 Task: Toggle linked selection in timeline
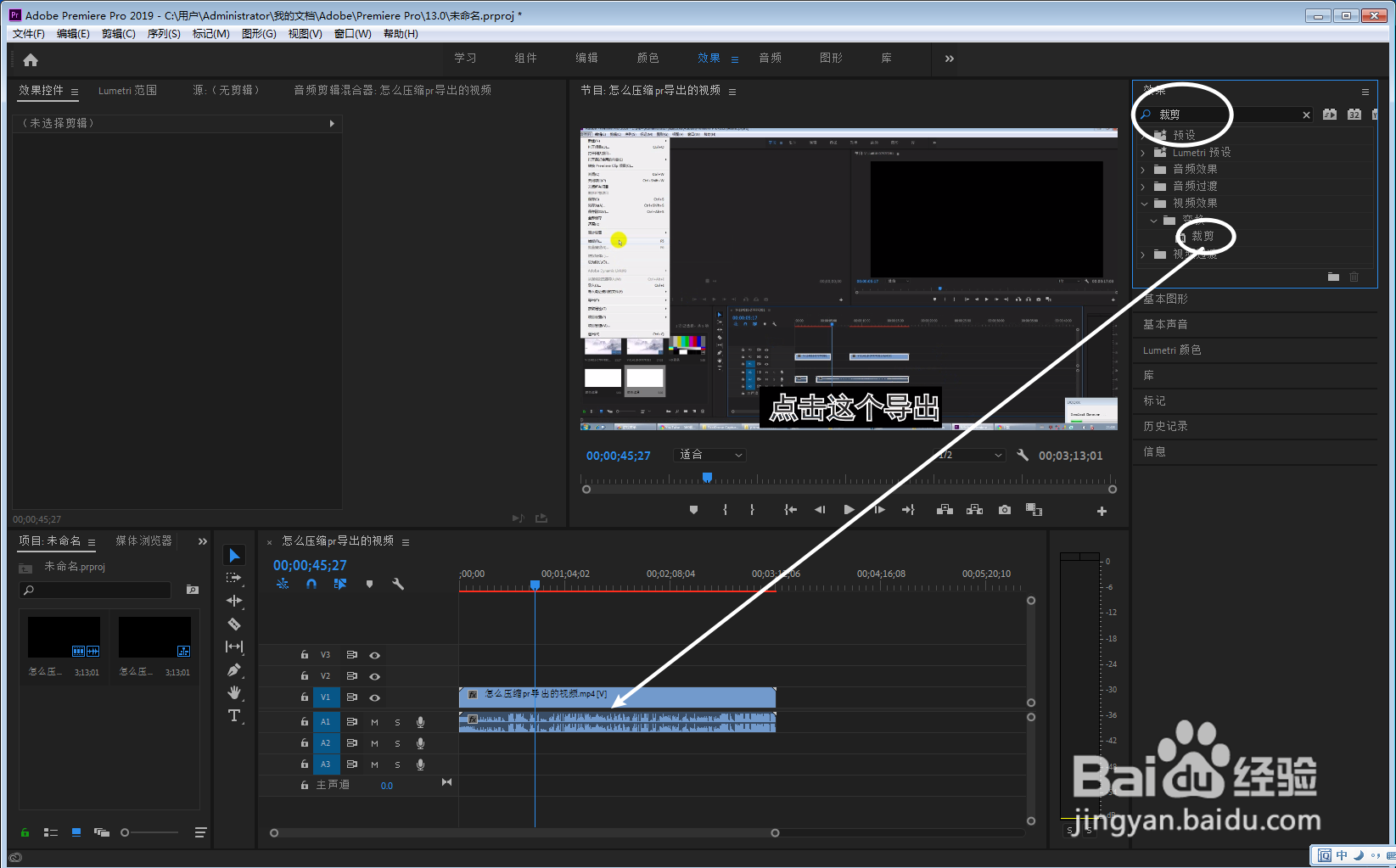click(x=340, y=584)
